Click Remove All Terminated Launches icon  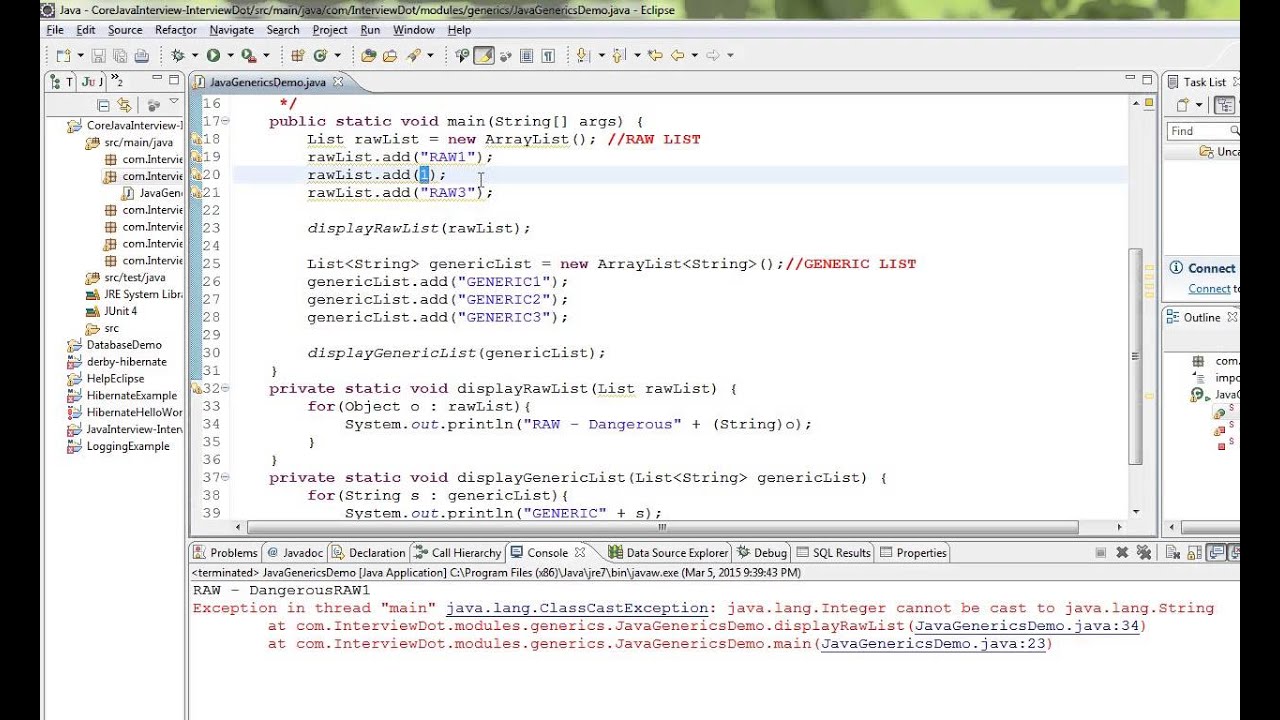[1144, 552]
